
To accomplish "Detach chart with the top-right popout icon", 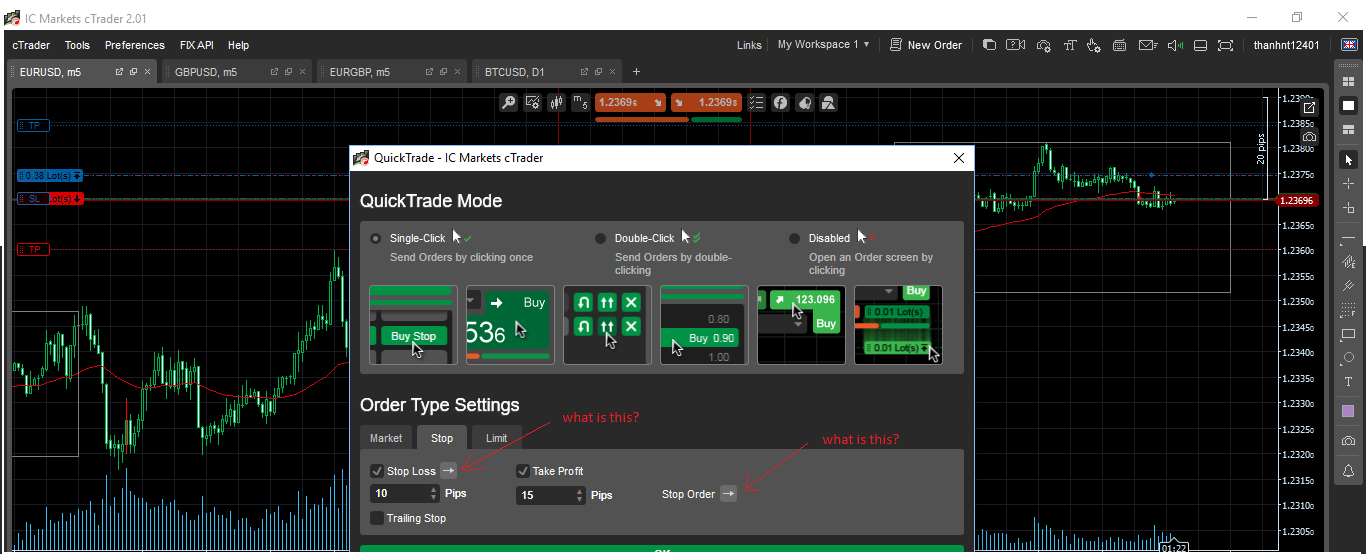I will (1310, 107).
